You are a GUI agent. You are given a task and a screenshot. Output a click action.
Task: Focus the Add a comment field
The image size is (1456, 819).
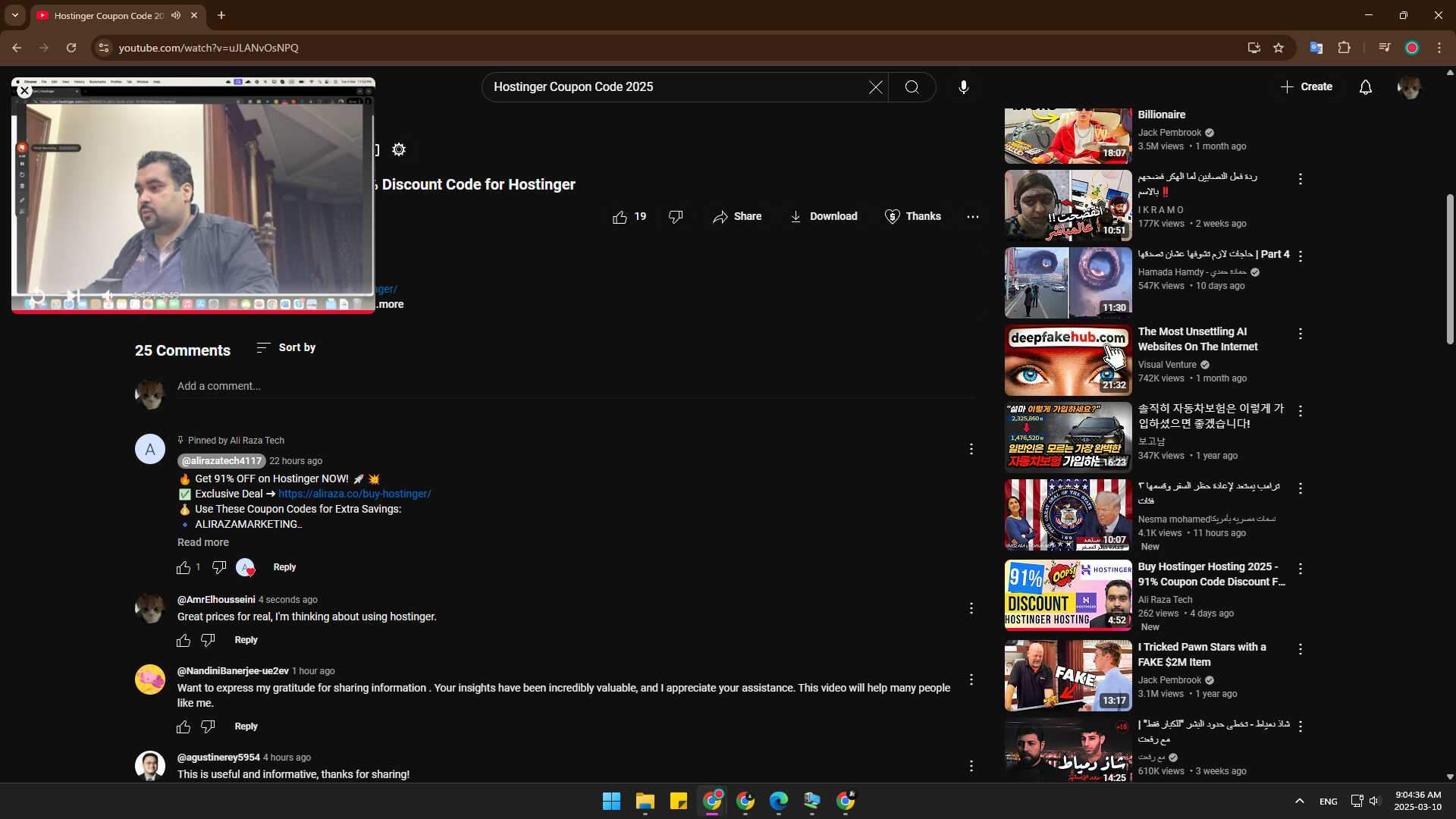(x=575, y=387)
